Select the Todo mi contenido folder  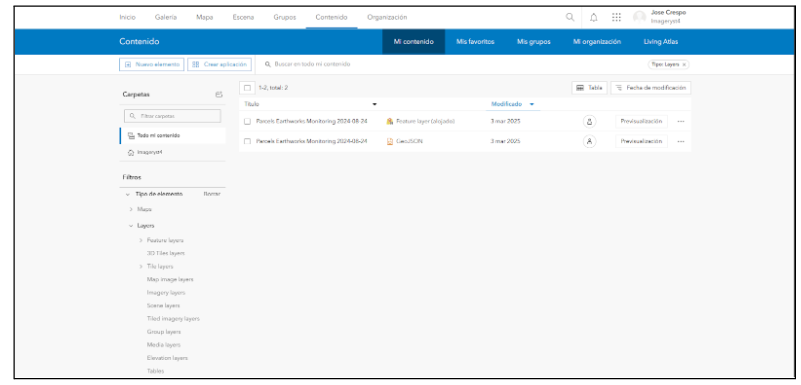[x=172, y=135]
